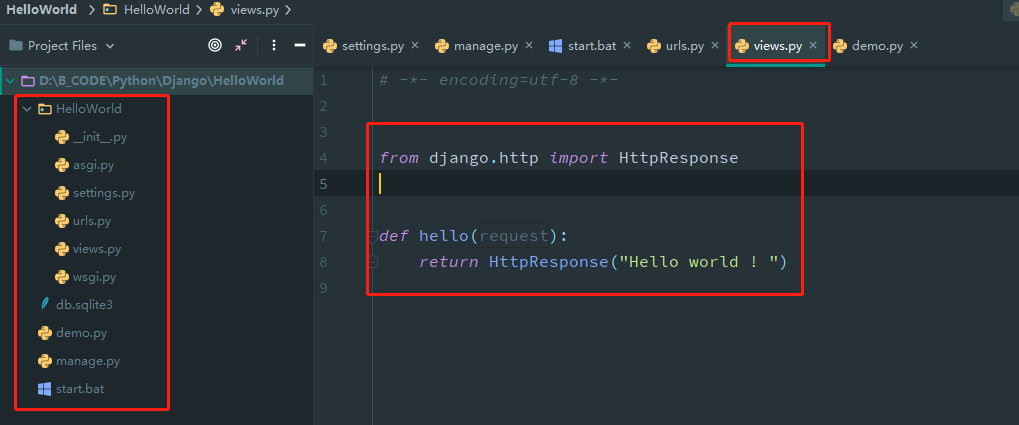The image size is (1019, 425).
Task: Click the return keyword on line 8
Action: coord(448,262)
